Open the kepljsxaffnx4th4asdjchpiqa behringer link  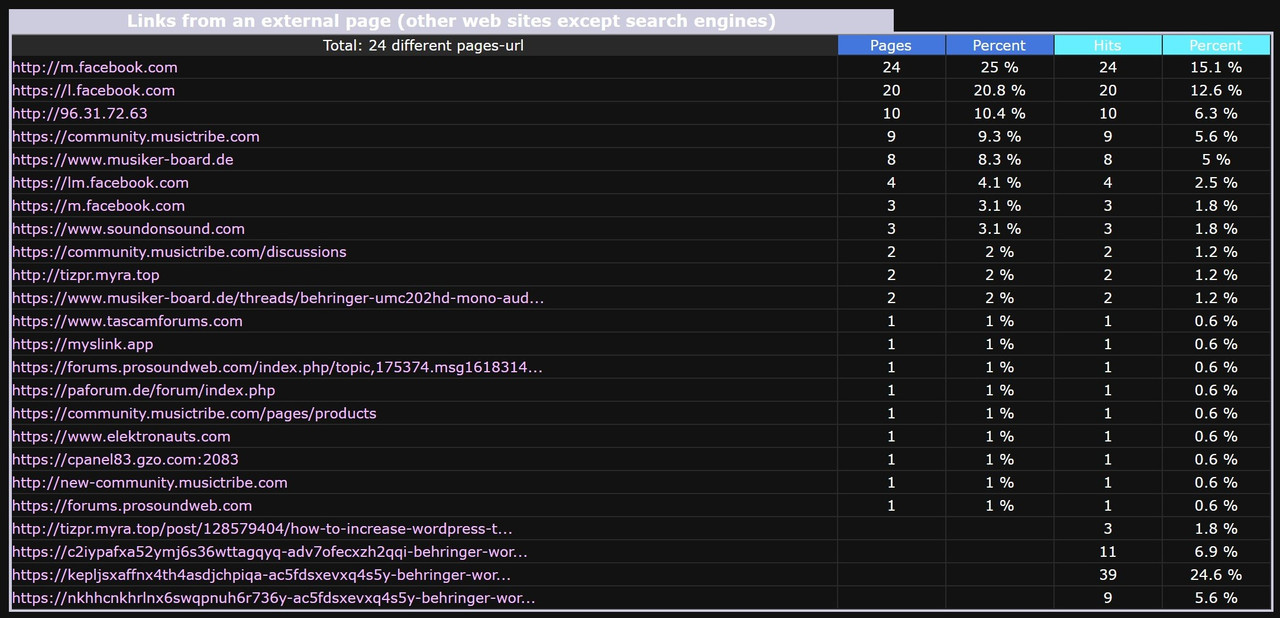[x=261, y=573]
